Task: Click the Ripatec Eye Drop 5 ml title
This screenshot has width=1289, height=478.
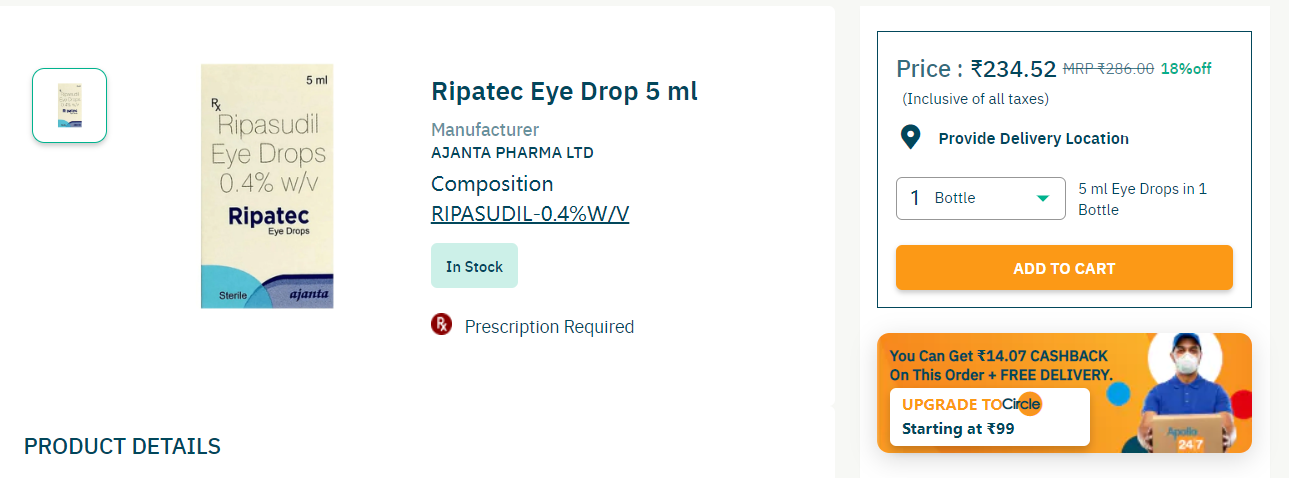Action: coord(564,92)
